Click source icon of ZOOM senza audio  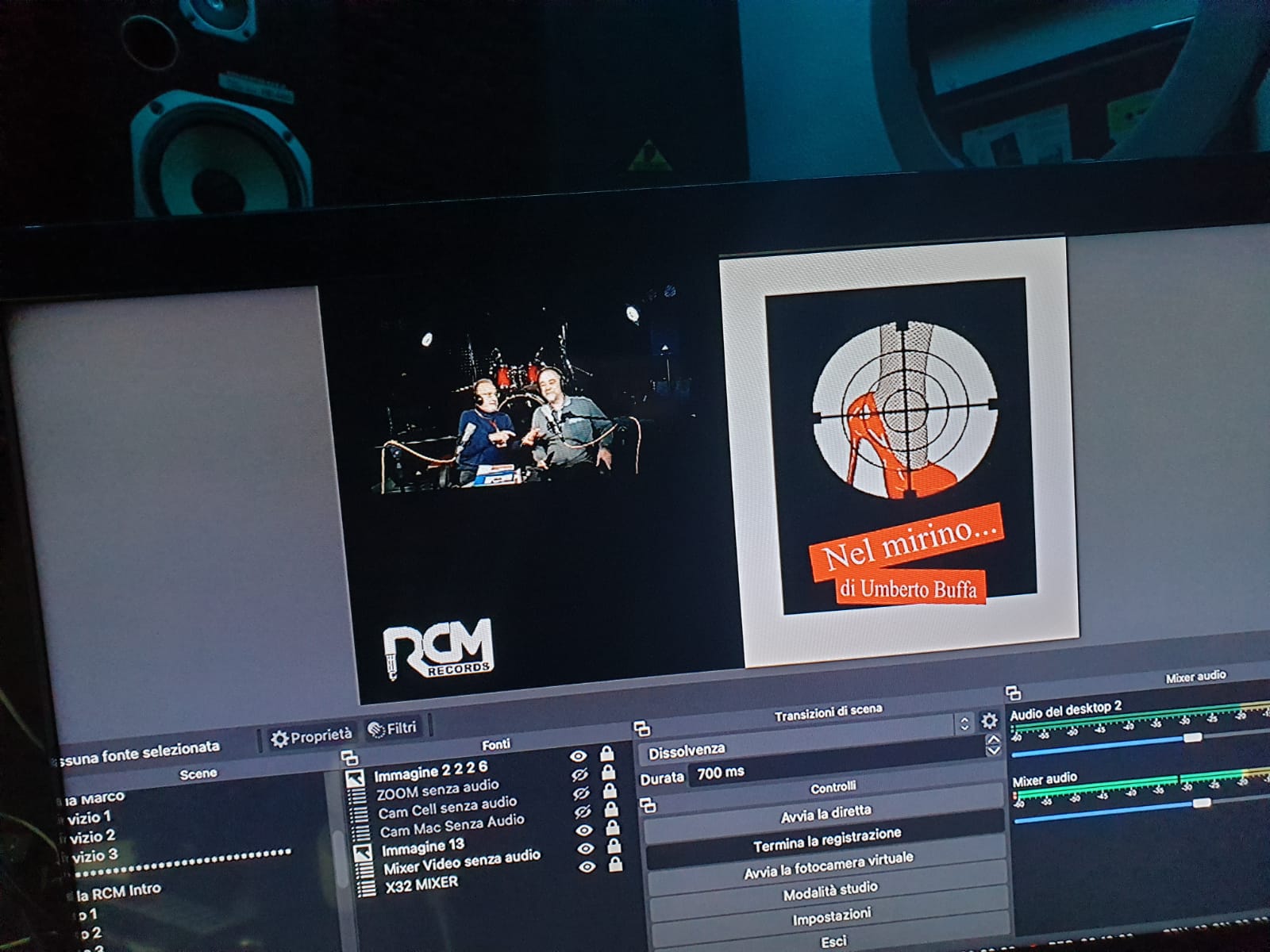[x=358, y=797]
